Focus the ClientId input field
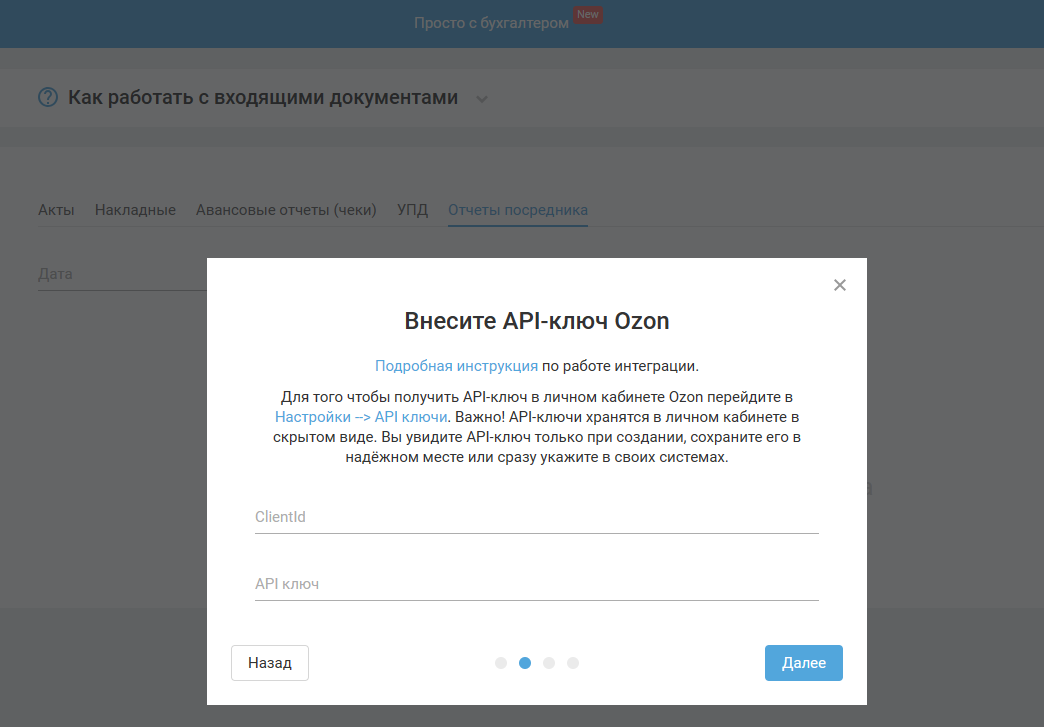Screen dimensions: 1044x727 click(x=537, y=517)
